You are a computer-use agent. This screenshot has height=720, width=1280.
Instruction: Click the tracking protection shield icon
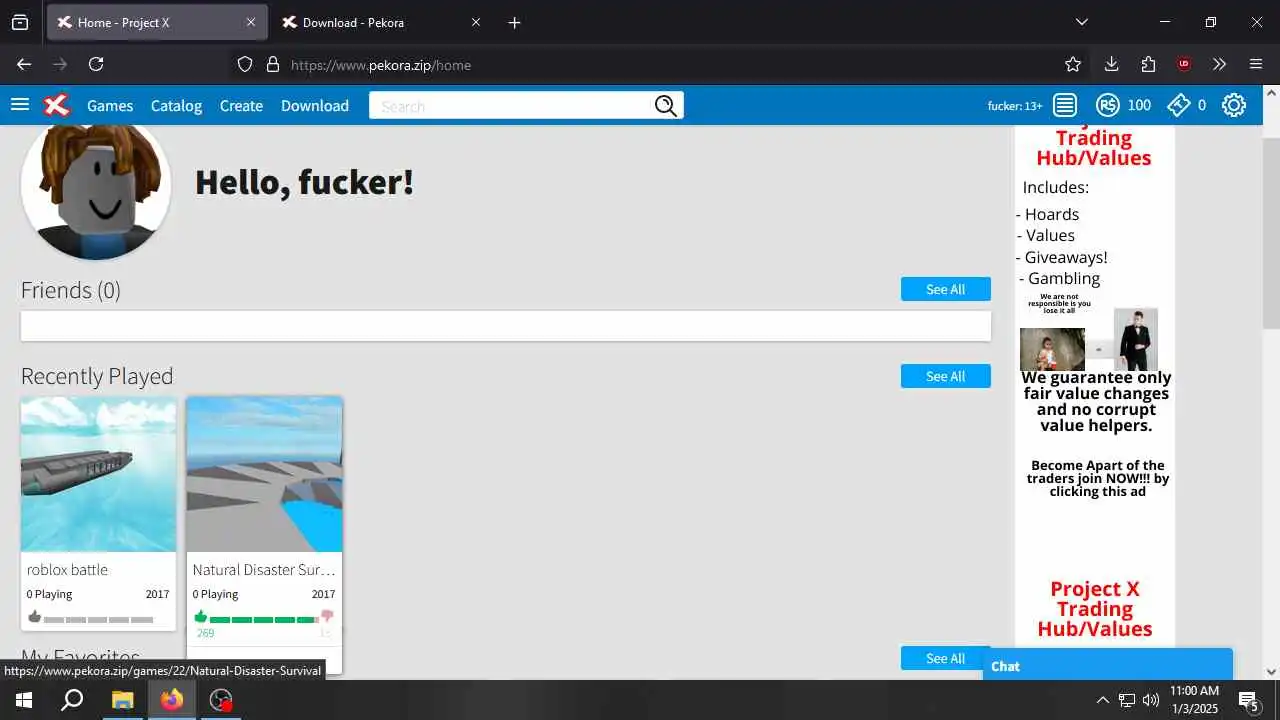(245, 64)
